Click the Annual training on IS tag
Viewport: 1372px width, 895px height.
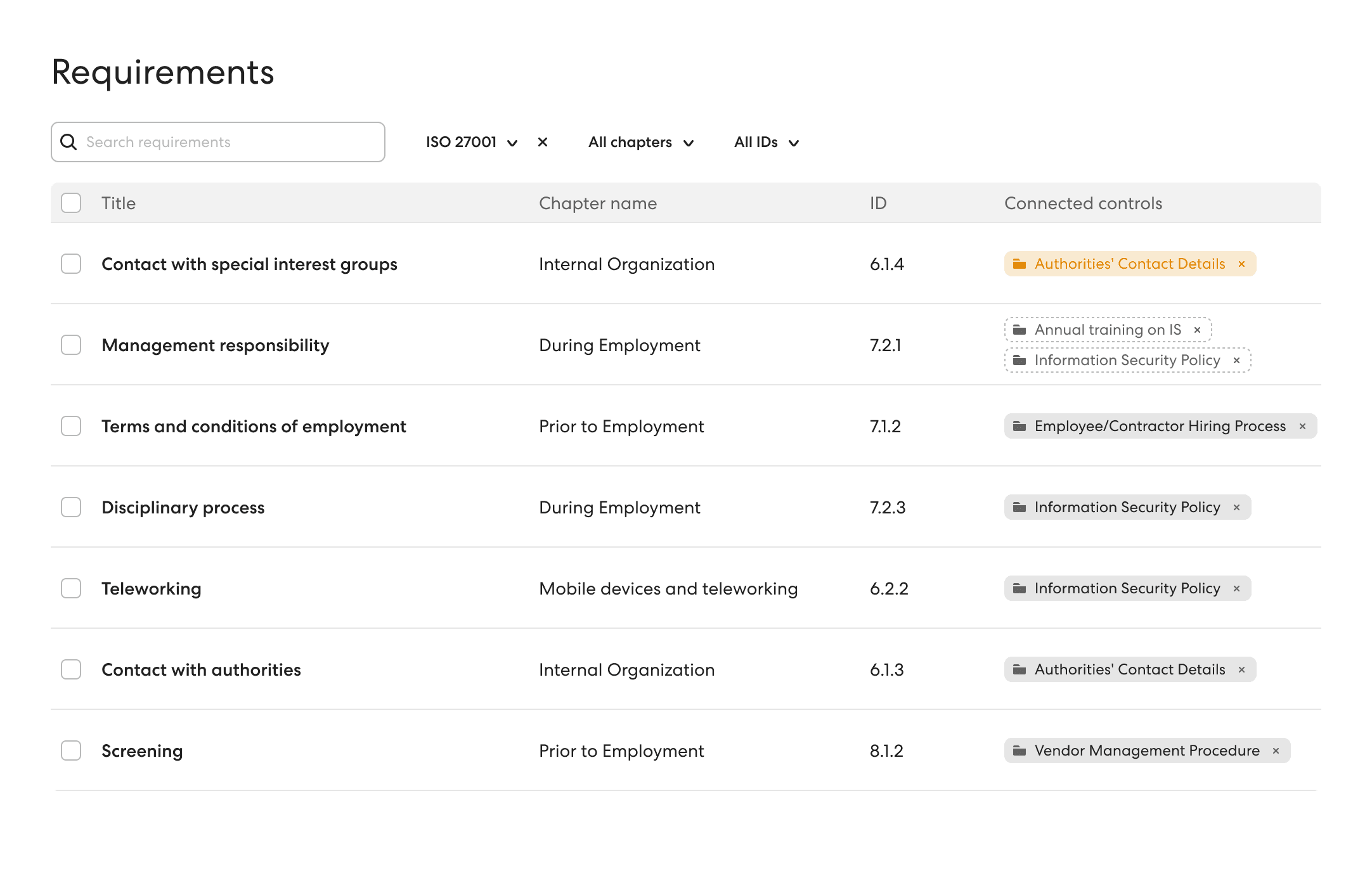(1108, 330)
